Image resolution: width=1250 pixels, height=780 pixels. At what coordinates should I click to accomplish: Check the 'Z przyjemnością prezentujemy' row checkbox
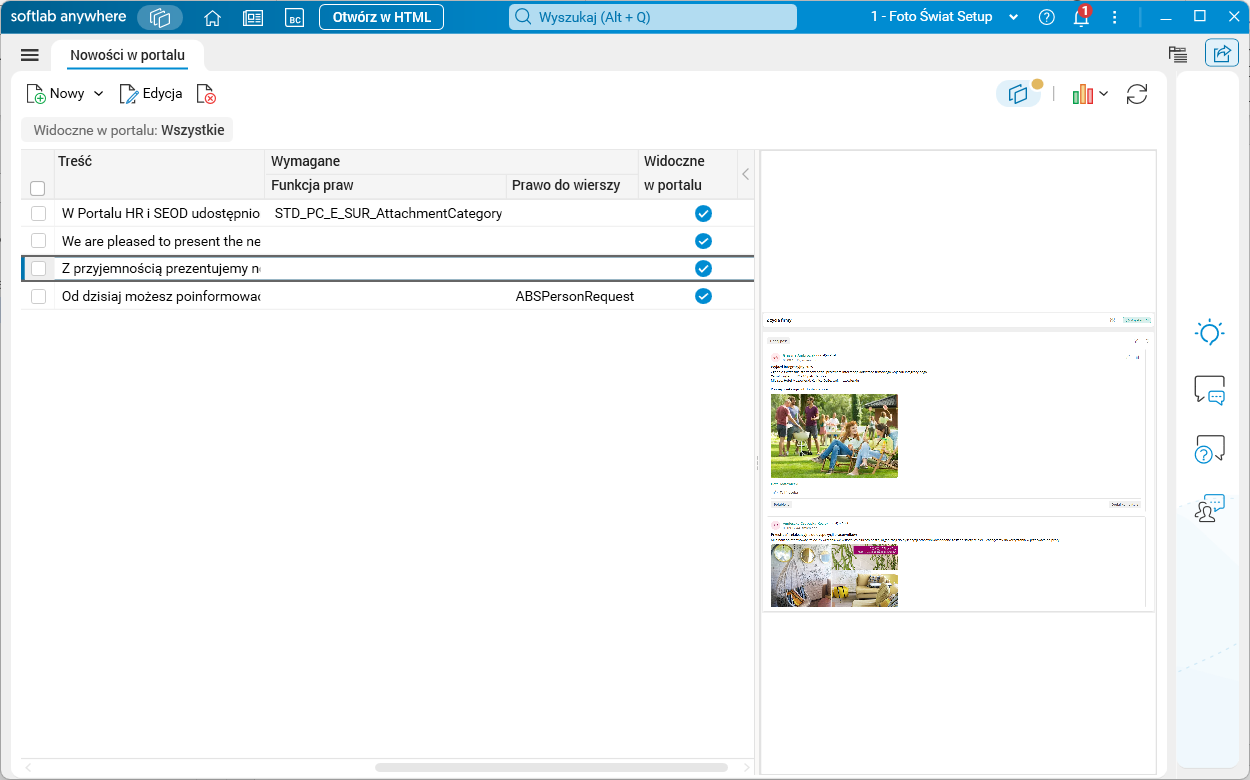click(x=38, y=268)
